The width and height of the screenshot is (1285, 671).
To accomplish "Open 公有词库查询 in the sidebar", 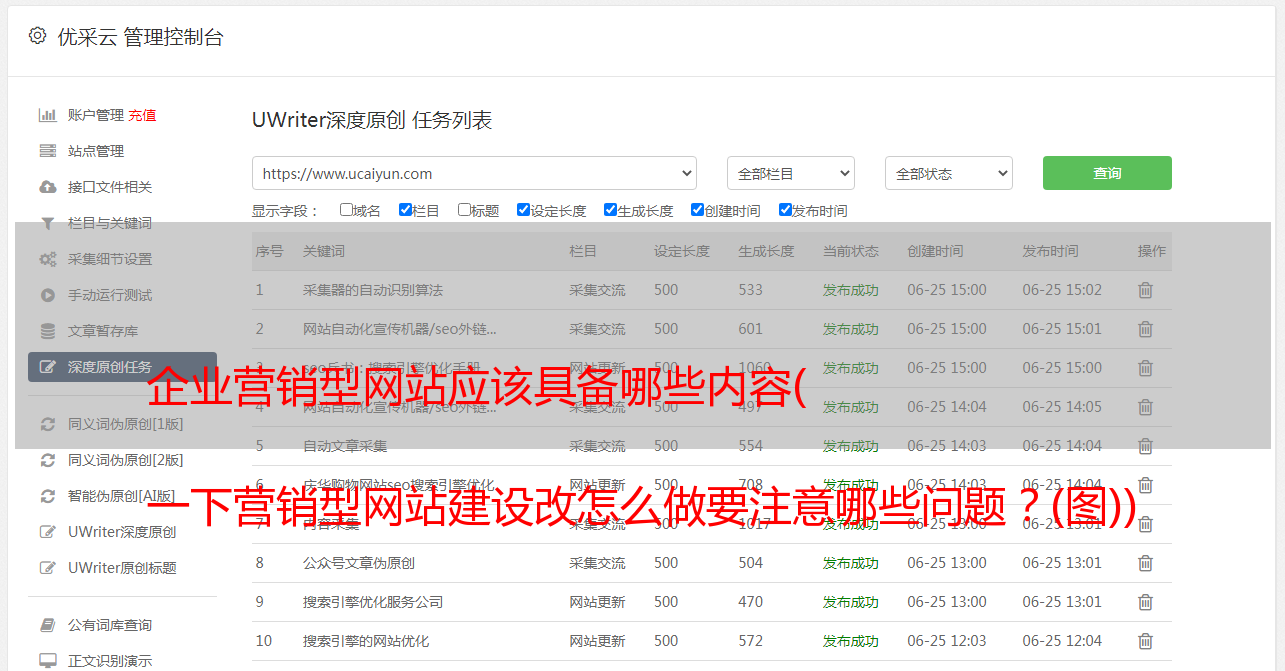I will pos(110,625).
